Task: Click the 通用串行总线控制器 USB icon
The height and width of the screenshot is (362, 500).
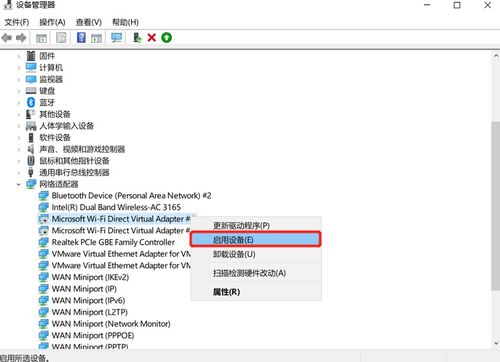Action: (x=31, y=172)
